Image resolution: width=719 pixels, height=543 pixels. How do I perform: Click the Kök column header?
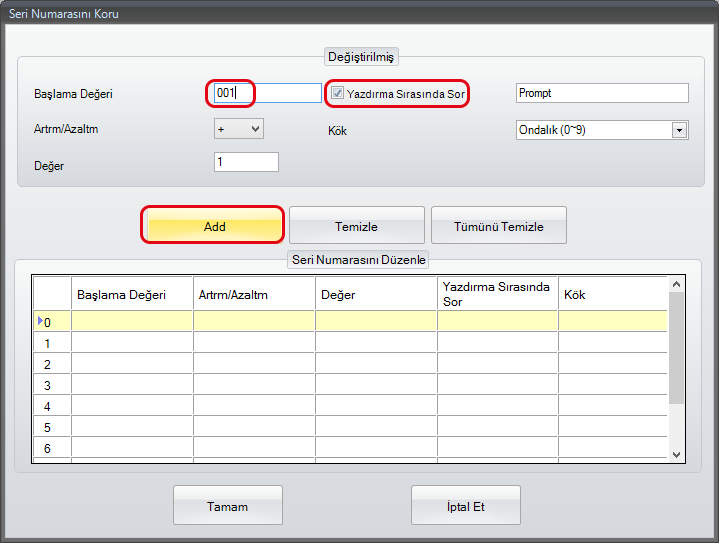point(612,295)
